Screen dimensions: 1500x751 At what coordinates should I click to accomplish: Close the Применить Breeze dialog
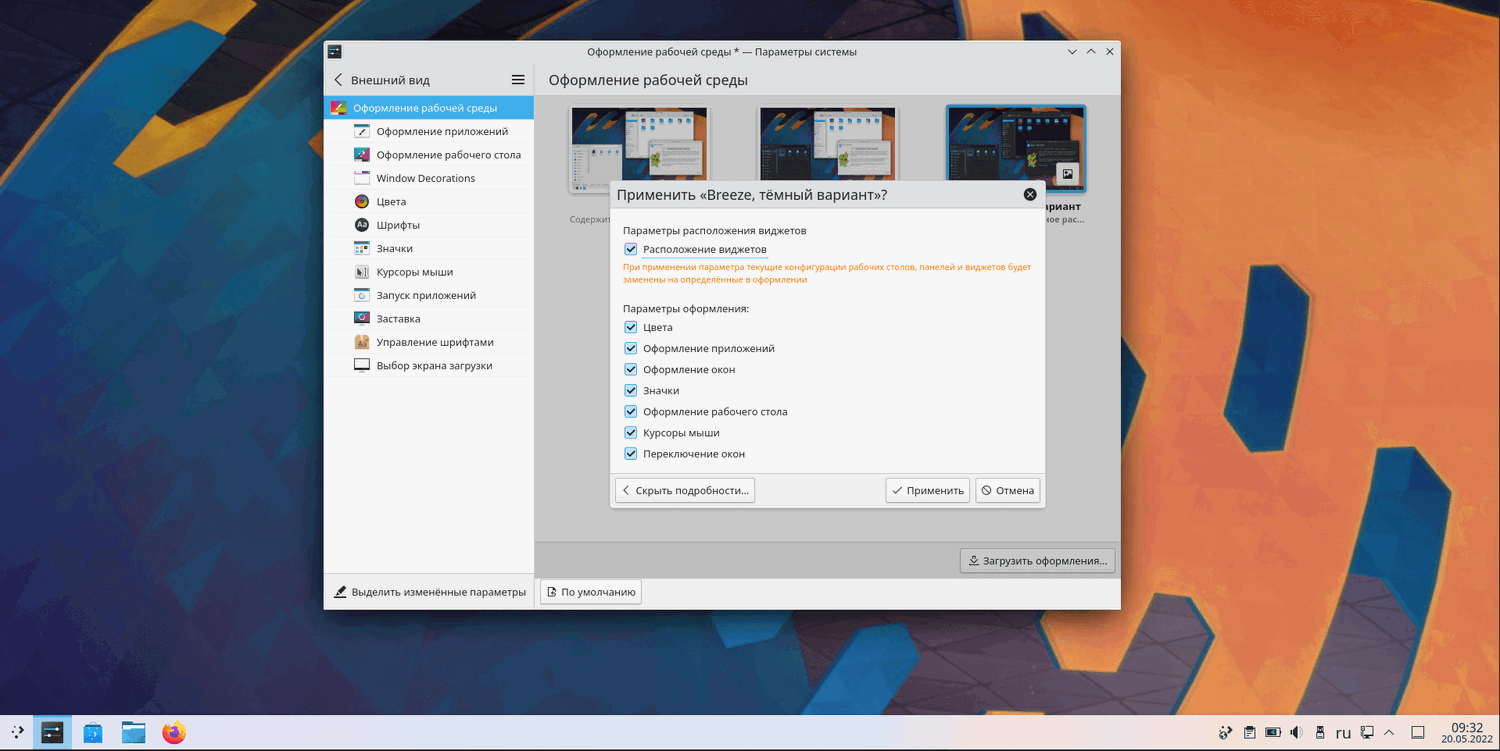pyautogui.click(x=1030, y=195)
